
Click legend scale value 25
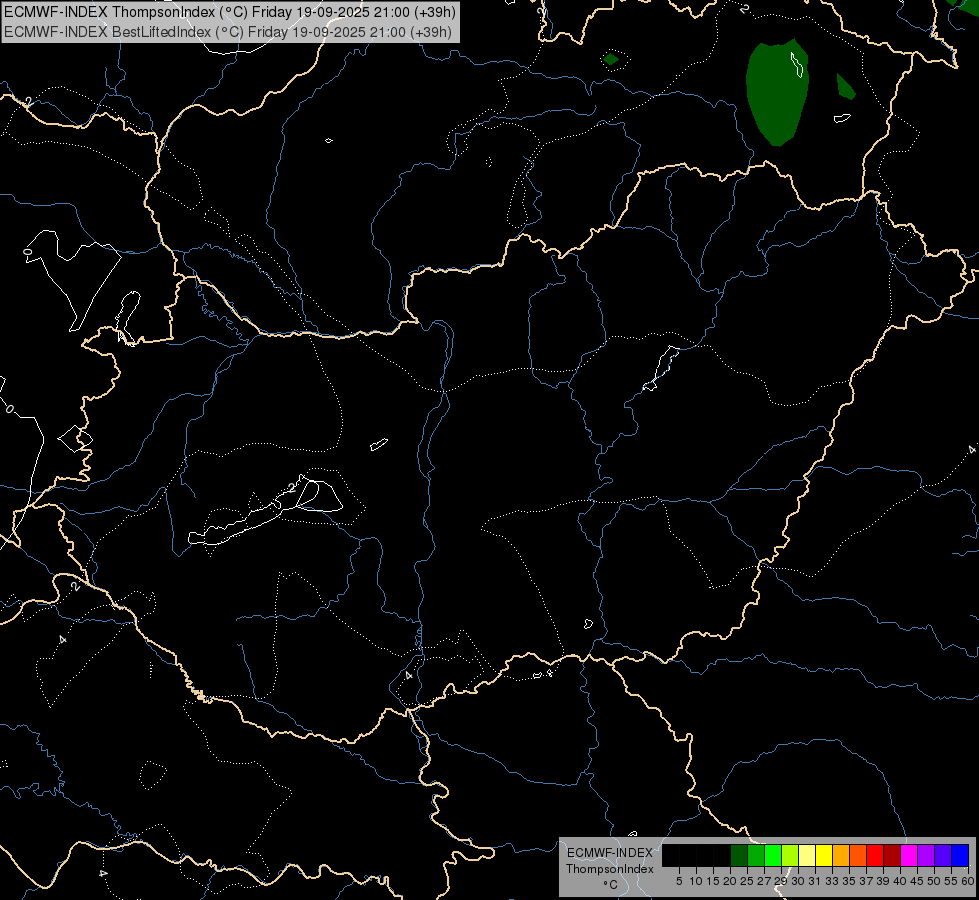tap(747, 881)
